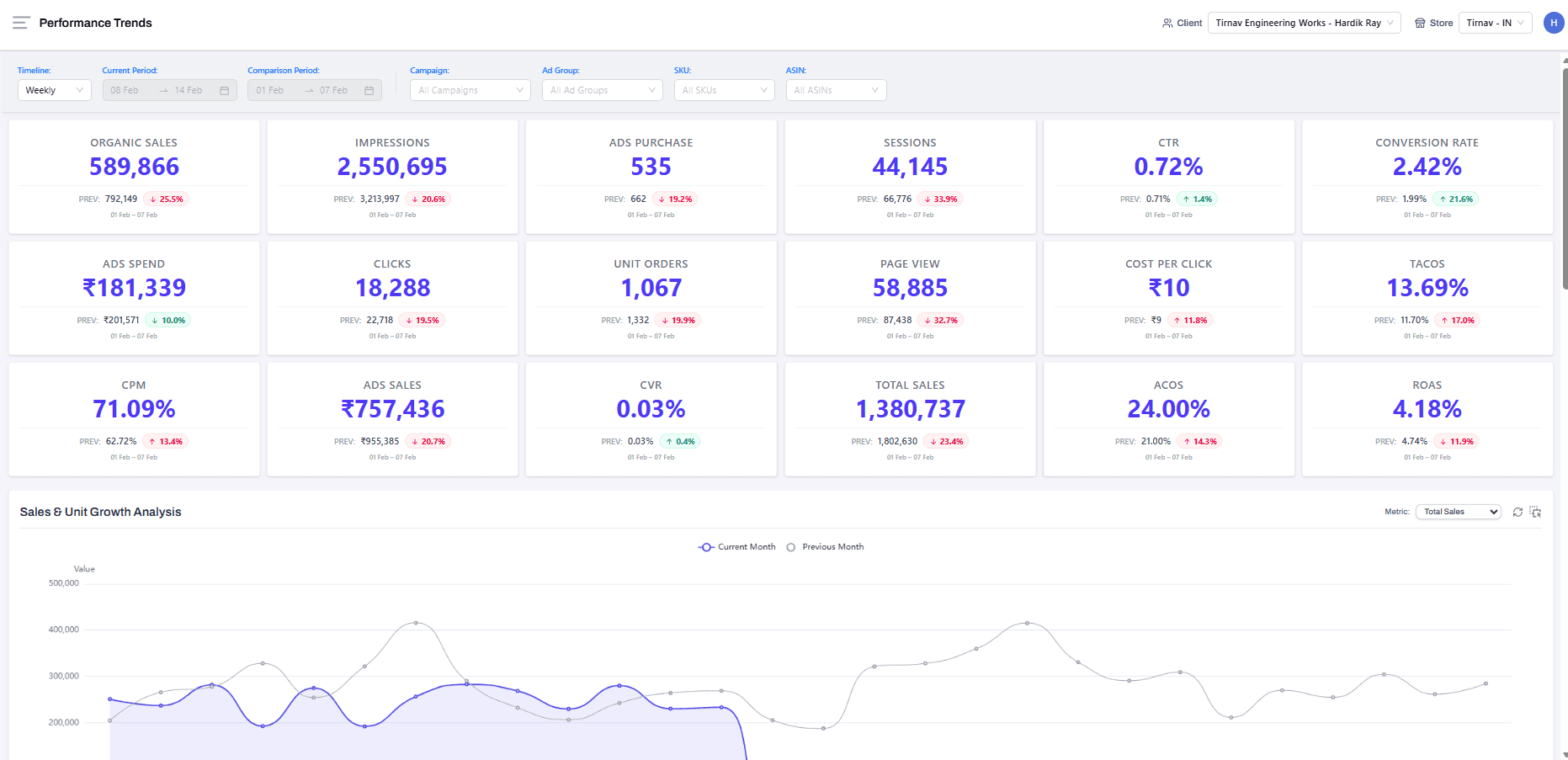Select the Tirnav Engineering Works client selector
Image resolution: width=1568 pixels, height=760 pixels.
coord(1304,23)
